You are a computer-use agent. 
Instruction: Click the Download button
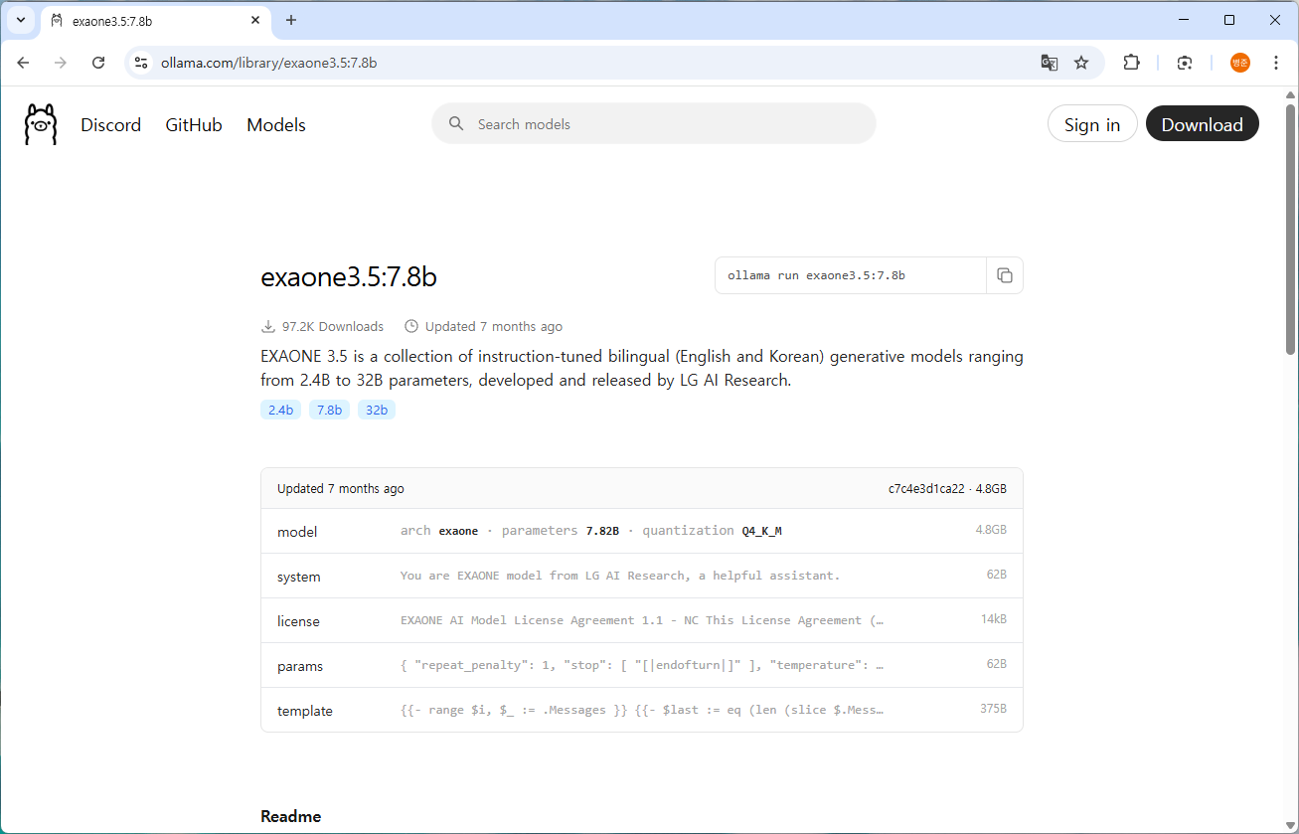tap(1202, 124)
